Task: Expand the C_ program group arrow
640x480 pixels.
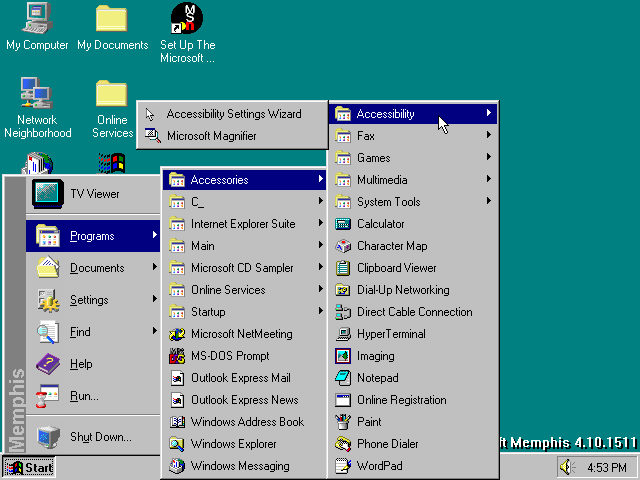Action: [x=321, y=201]
